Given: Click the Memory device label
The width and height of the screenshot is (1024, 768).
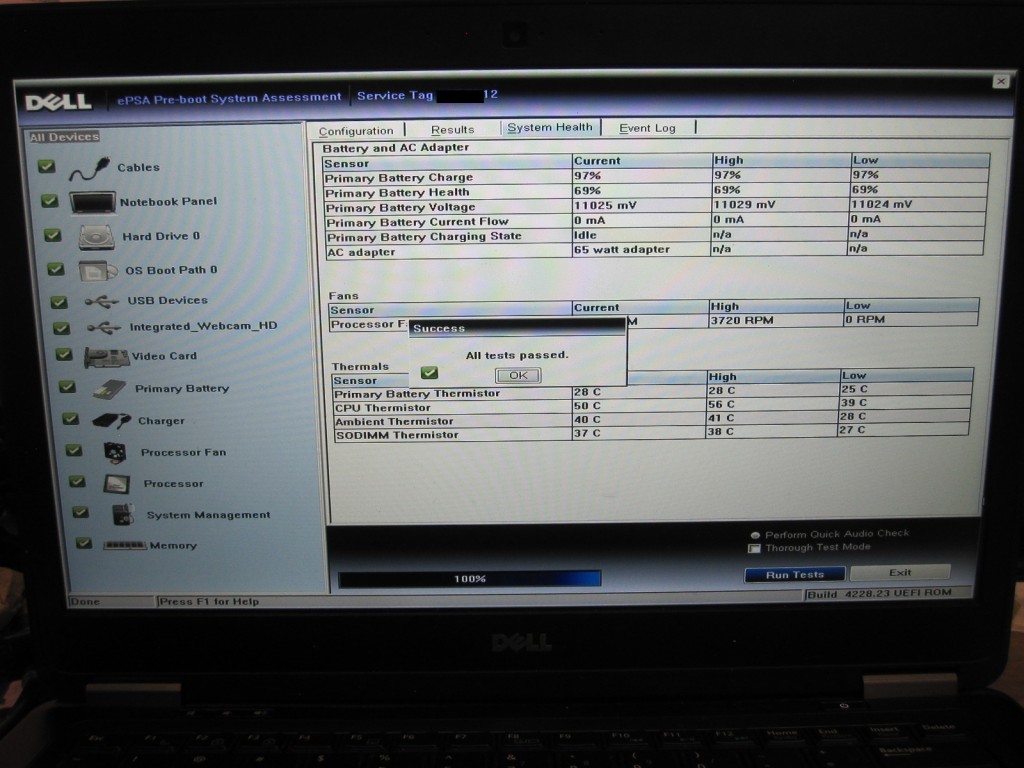Looking at the screenshot, I should coord(173,545).
